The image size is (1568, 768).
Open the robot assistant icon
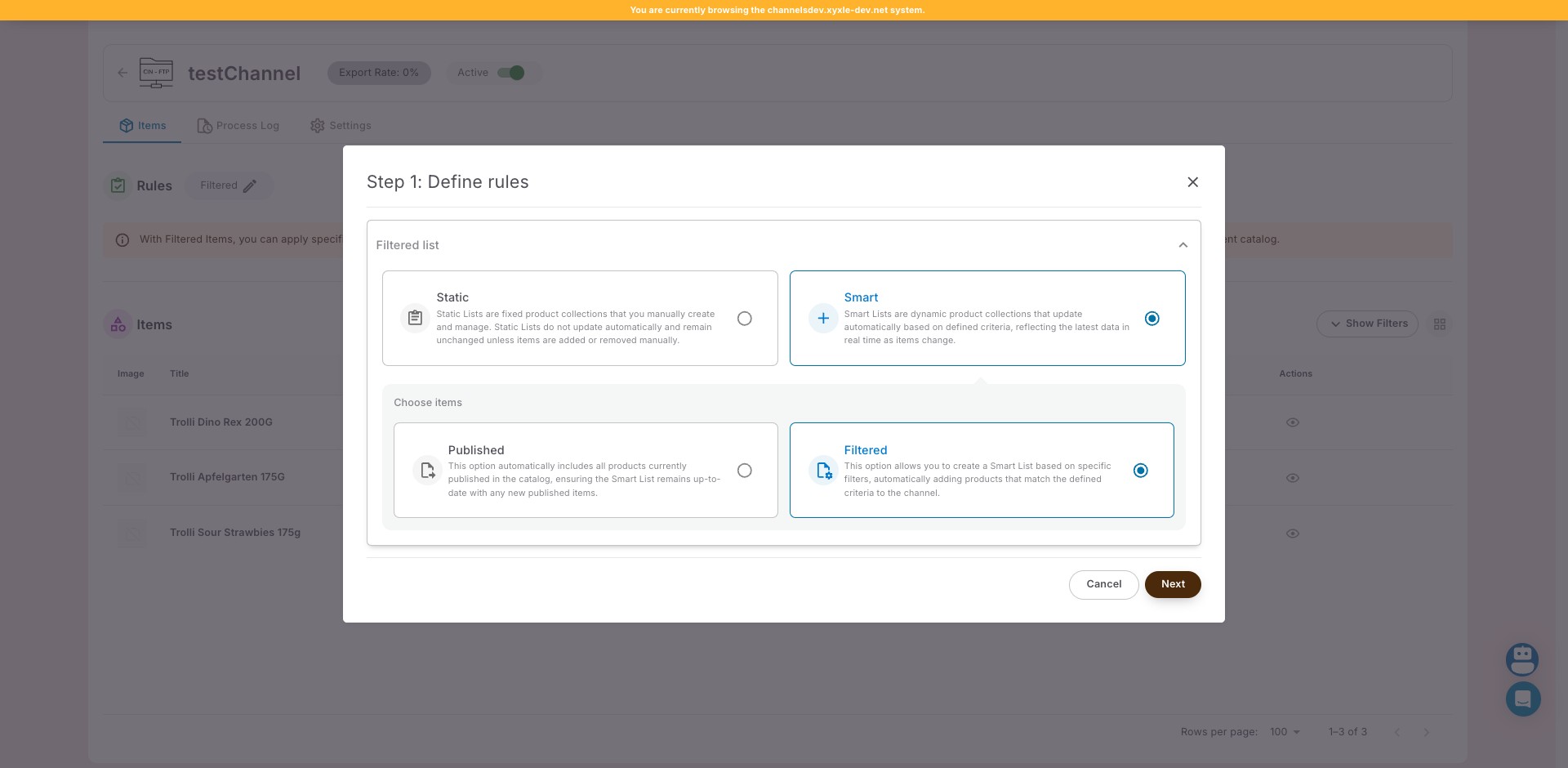click(x=1522, y=659)
